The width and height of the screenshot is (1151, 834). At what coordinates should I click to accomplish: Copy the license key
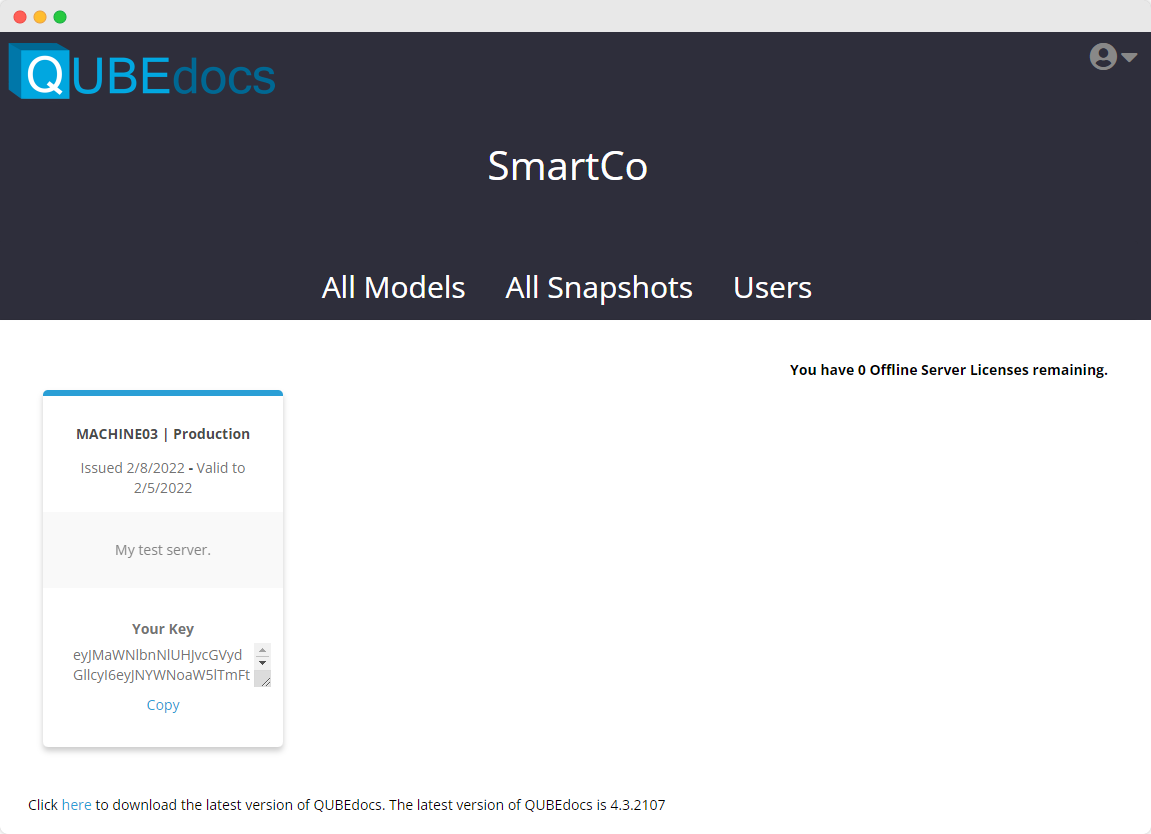point(163,705)
